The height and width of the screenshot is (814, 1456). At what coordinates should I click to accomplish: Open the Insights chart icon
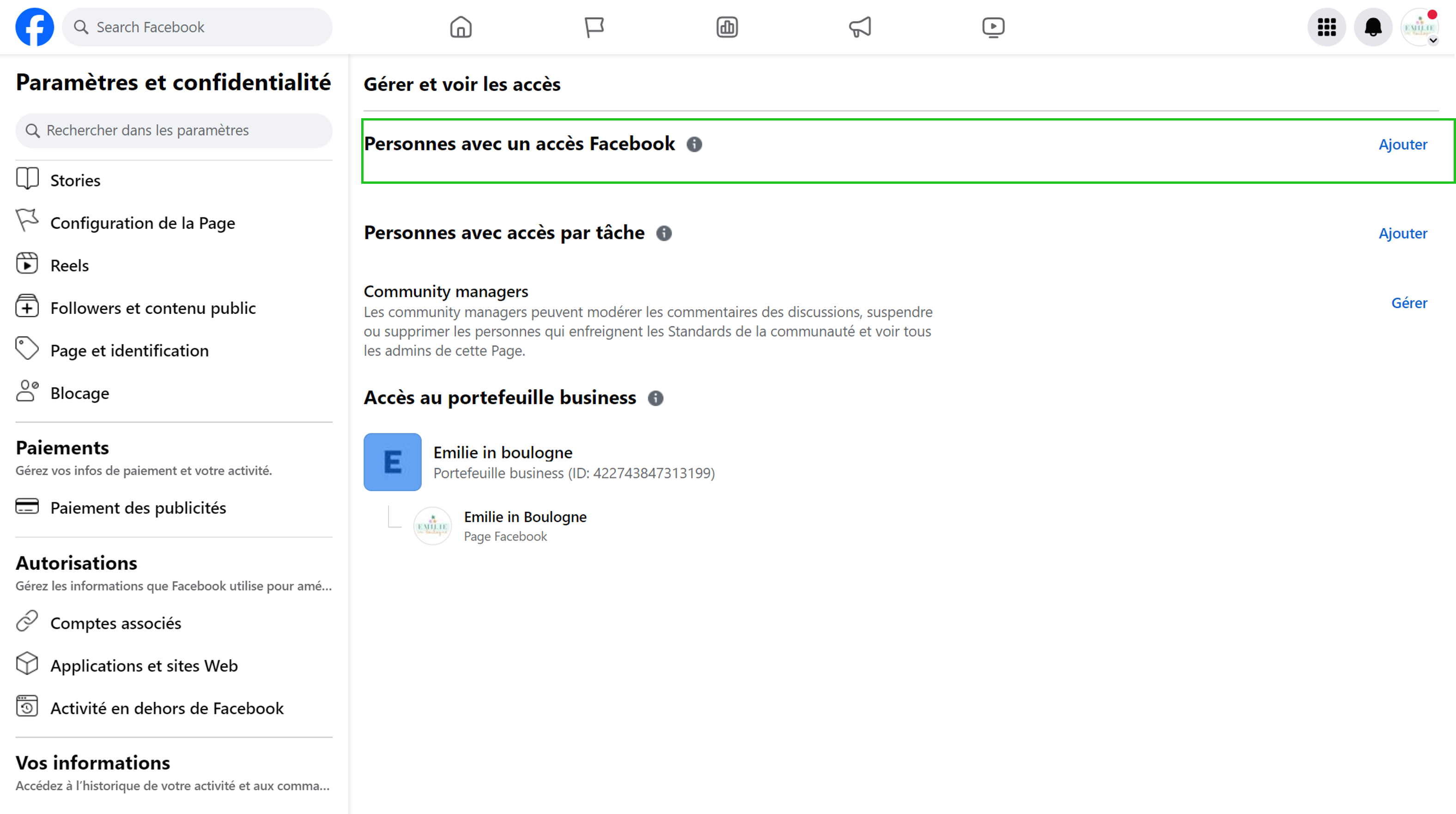click(727, 27)
